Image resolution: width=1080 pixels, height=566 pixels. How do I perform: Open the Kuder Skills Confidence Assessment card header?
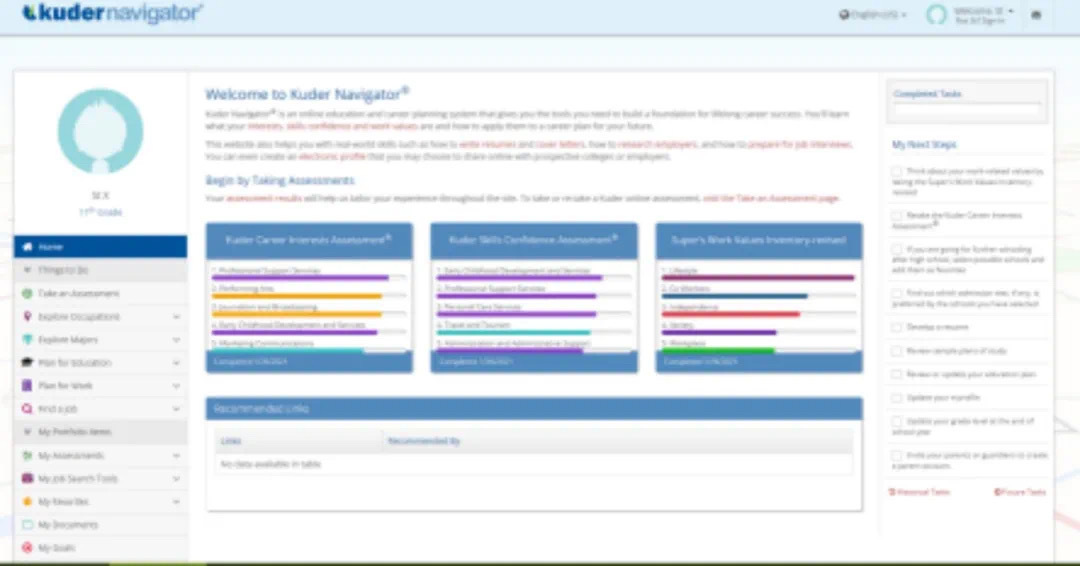(534, 240)
